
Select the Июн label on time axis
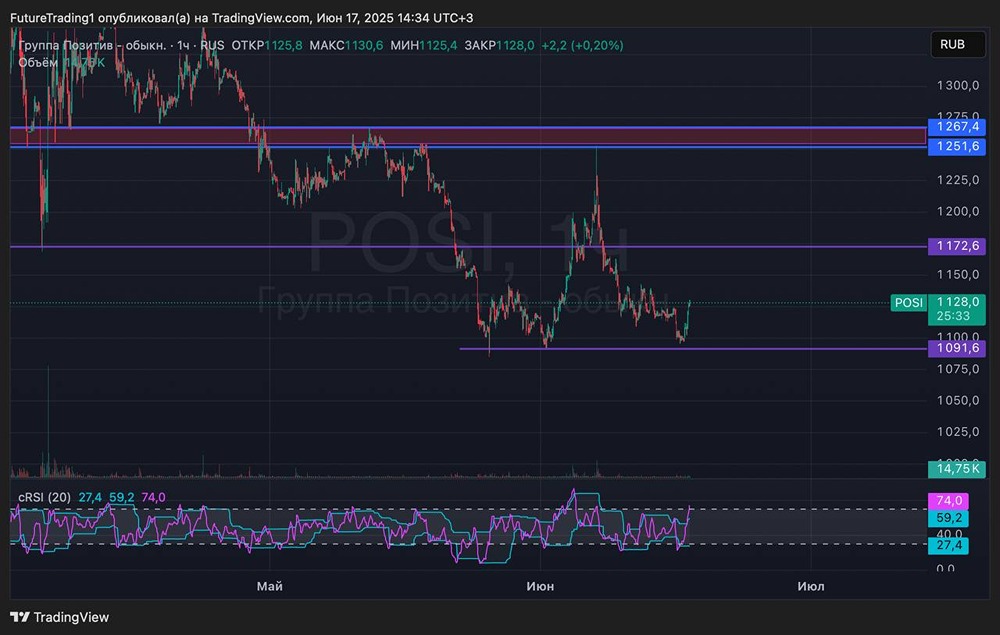pyautogui.click(x=540, y=586)
